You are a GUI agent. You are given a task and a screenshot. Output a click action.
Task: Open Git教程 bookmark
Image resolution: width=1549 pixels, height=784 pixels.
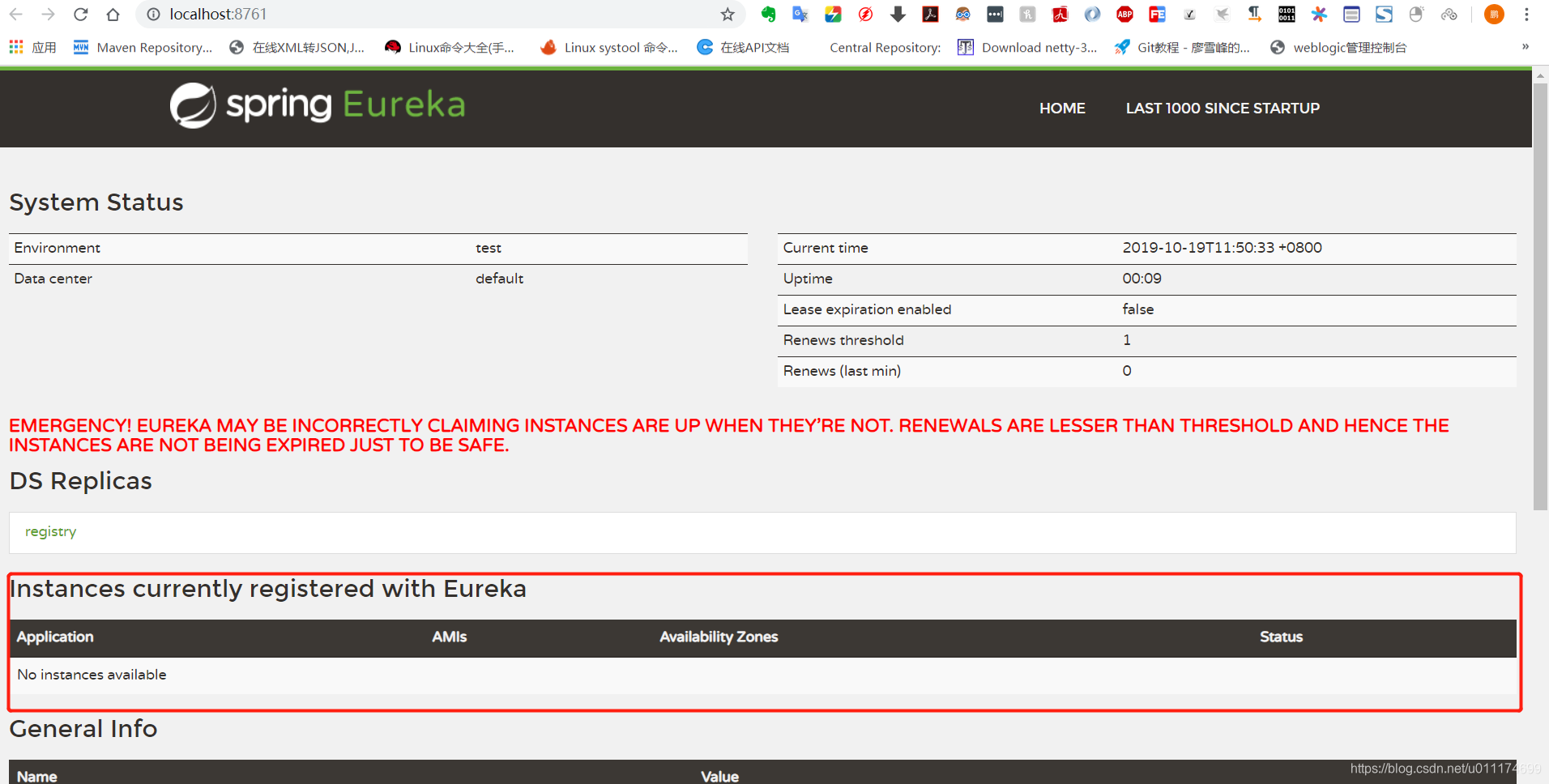[1182, 48]
